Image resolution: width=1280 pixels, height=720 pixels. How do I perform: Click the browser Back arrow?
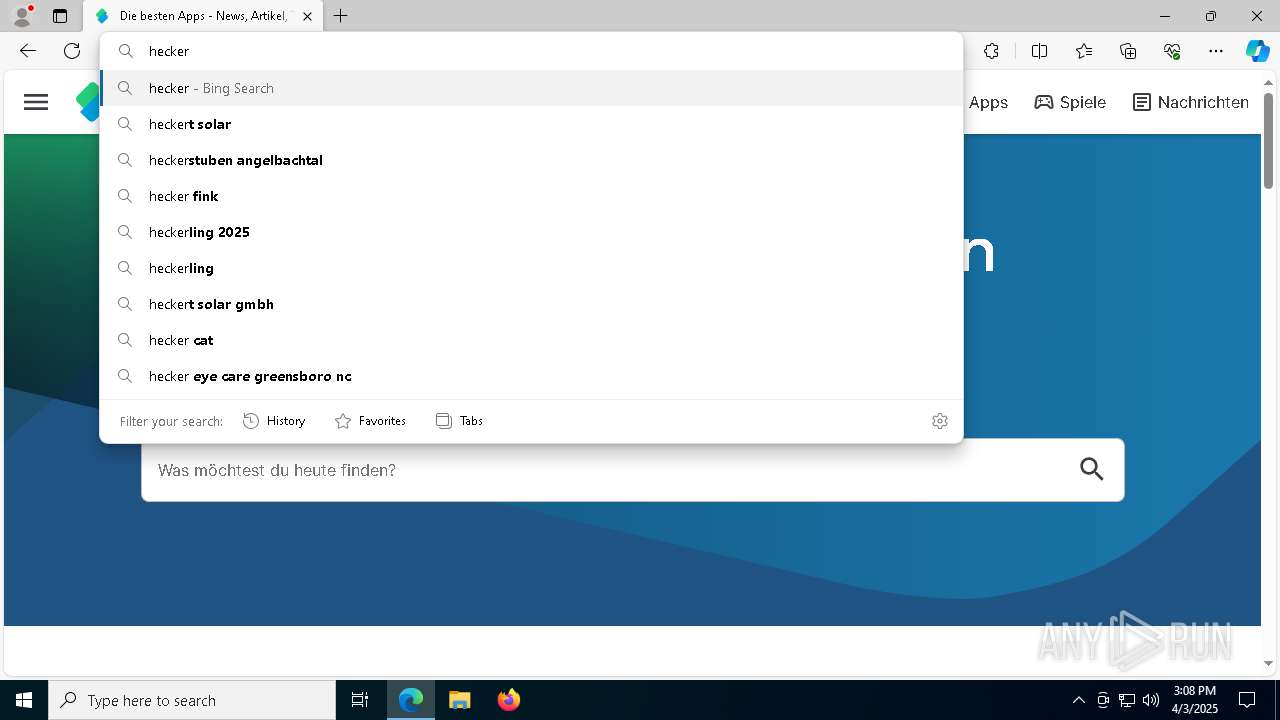tap(28, 51)
